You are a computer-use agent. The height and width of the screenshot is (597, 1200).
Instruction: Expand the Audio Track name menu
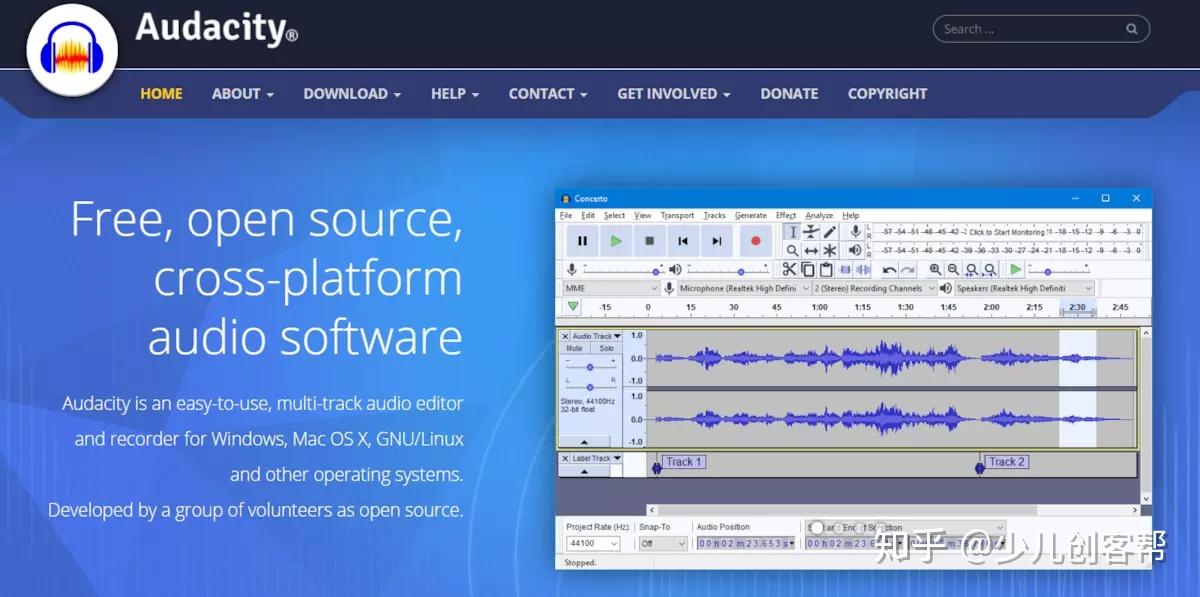pyautogui.click(x=597, y=336)
